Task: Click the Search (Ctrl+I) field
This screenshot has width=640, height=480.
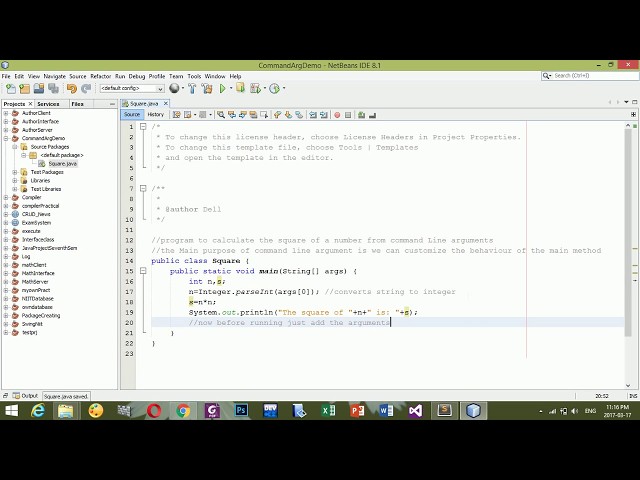Action: pos(590,76)
